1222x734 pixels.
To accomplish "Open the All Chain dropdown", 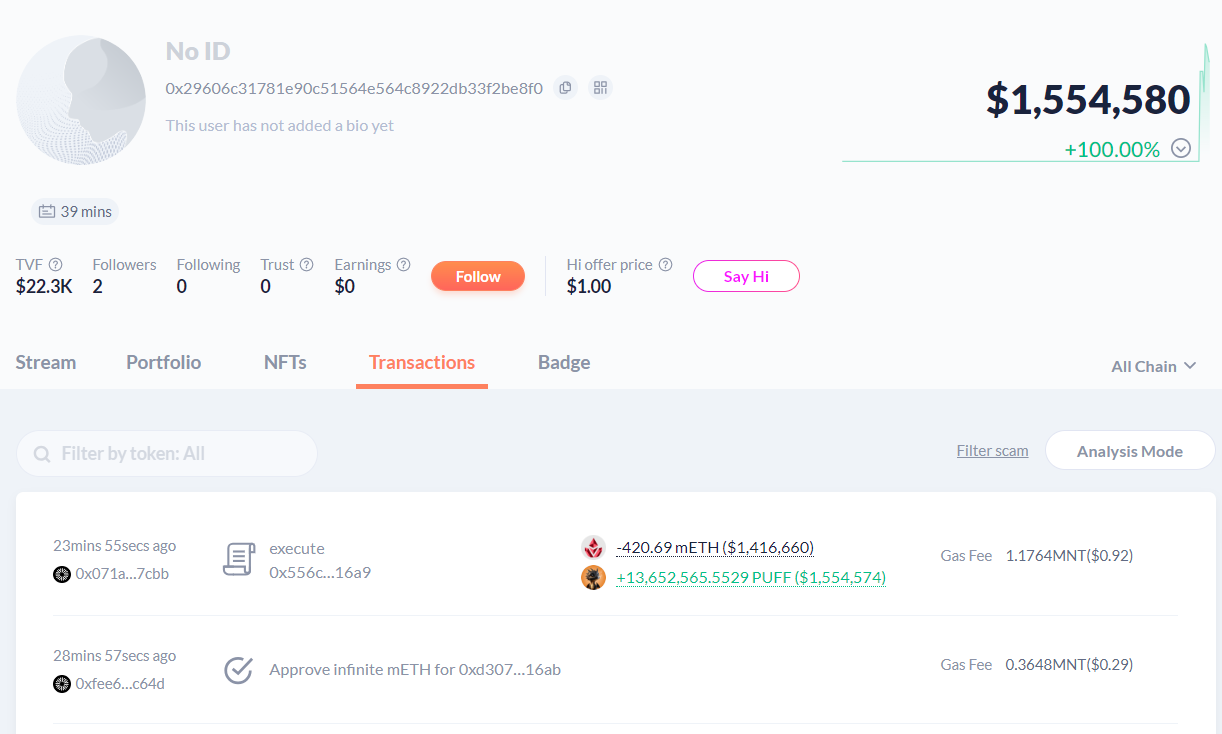I will (x=1153, y=366).
